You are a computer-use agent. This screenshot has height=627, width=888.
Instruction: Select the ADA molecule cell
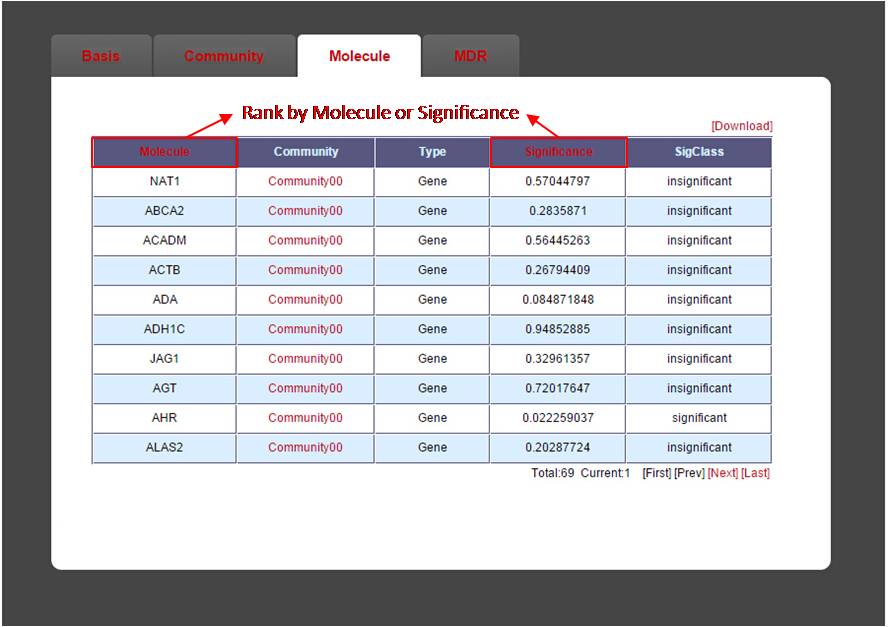(164, 300)
